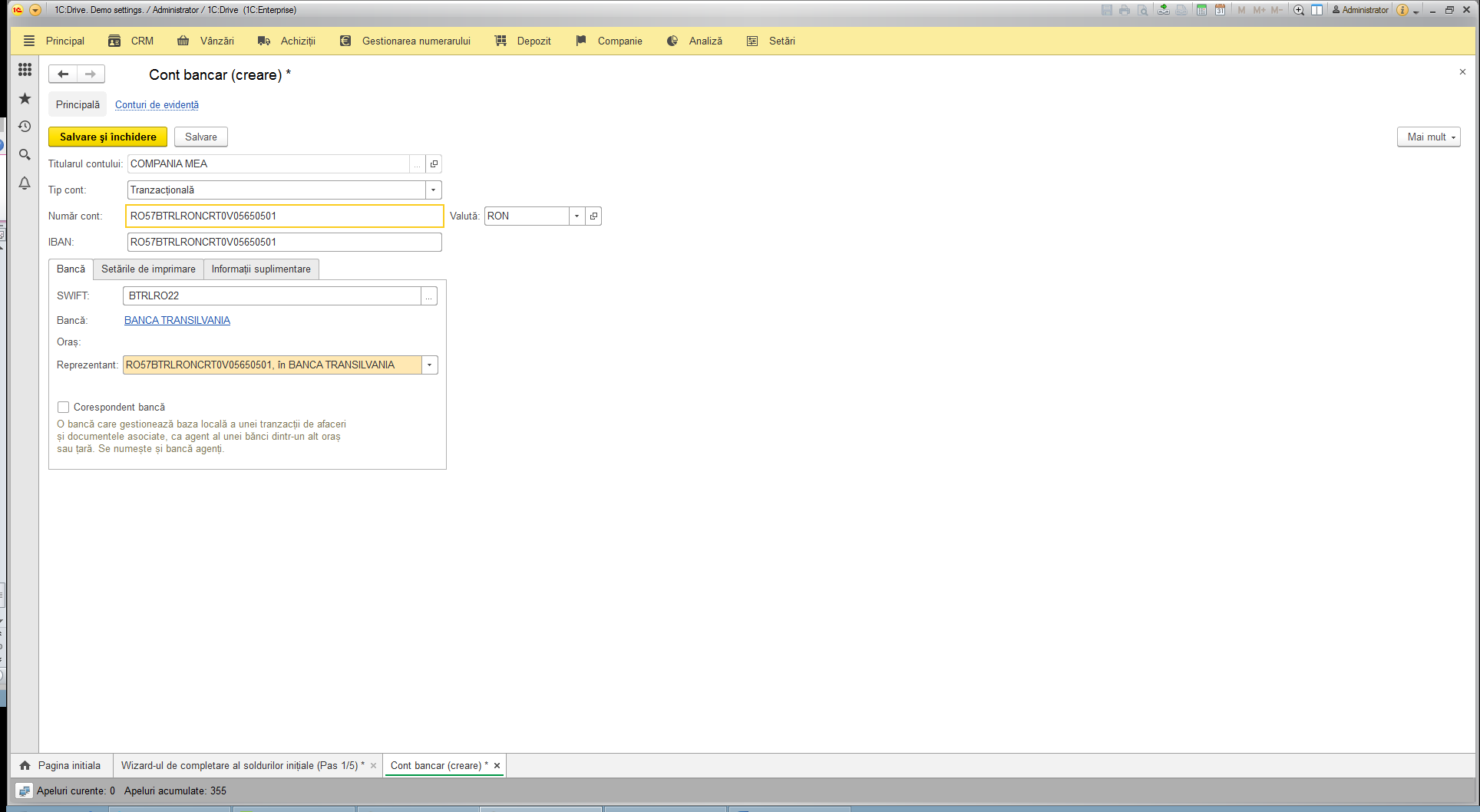Open Favorites star in sidebar
The image size is (1480, 812).
tap(25, 98)
